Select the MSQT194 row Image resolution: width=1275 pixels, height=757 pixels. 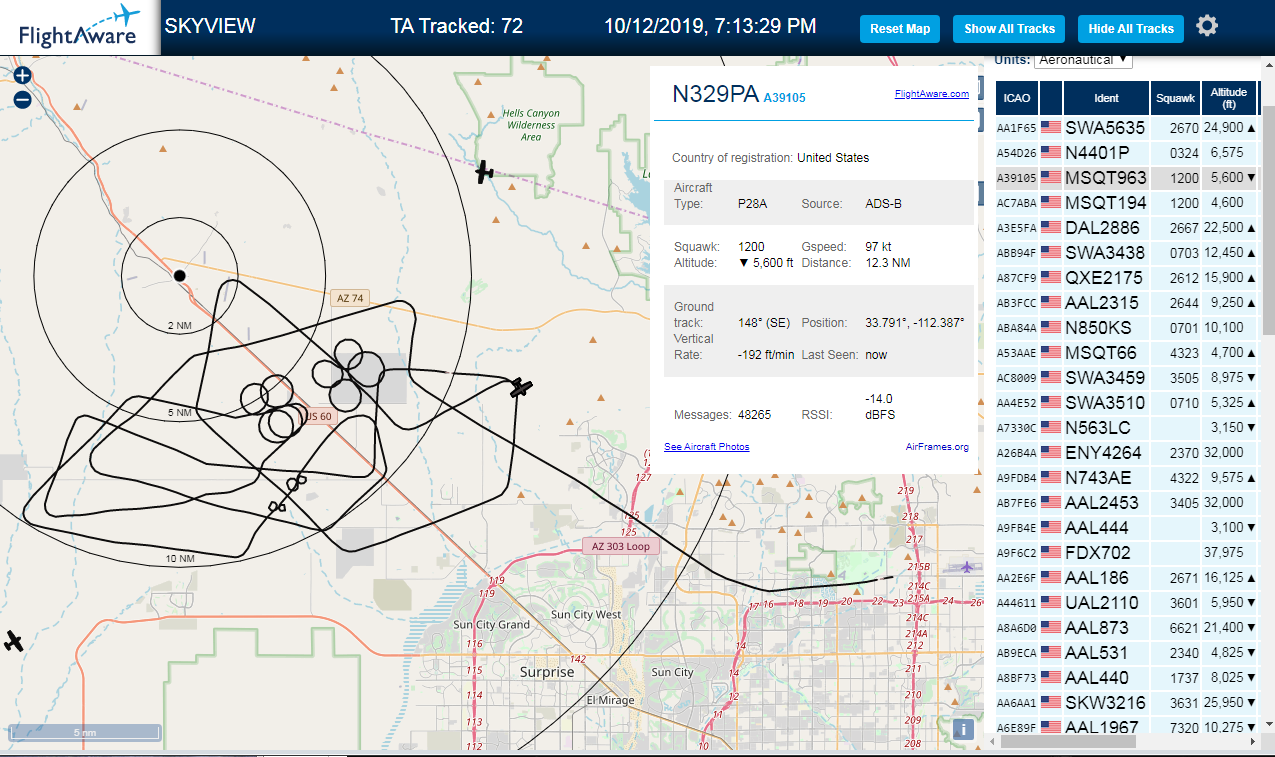[1127, 203]
